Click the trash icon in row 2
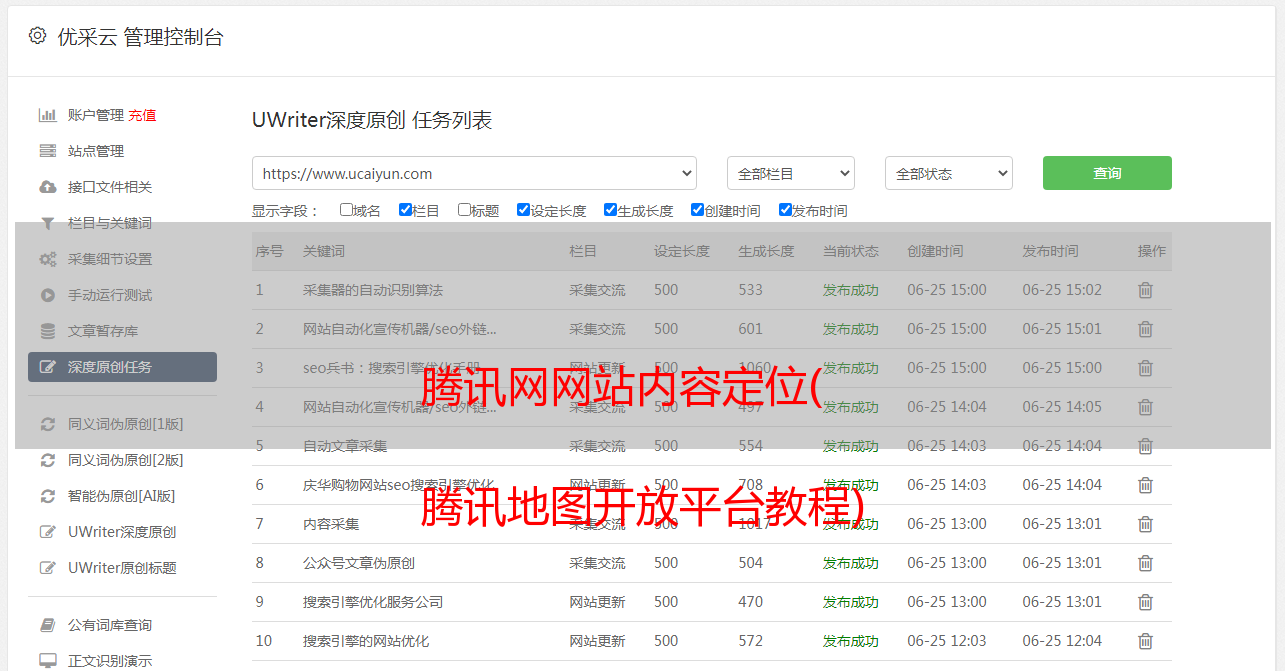The width and height of the screenshot is (1285, 671). 1145,329
